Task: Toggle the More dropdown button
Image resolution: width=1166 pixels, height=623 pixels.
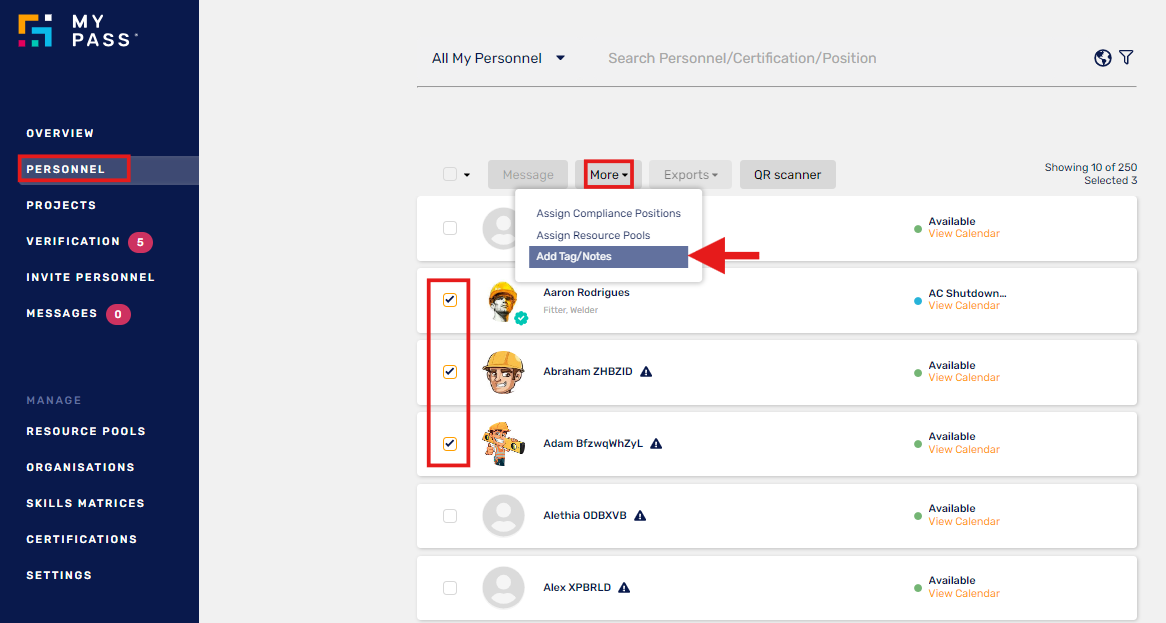Action: pos(608,175)
